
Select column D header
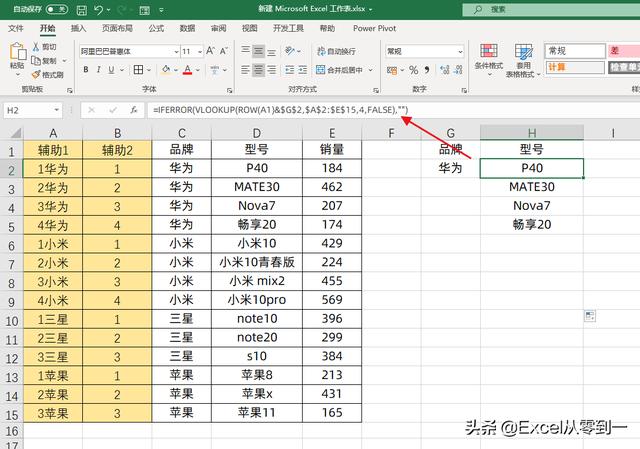pos(257,133)
